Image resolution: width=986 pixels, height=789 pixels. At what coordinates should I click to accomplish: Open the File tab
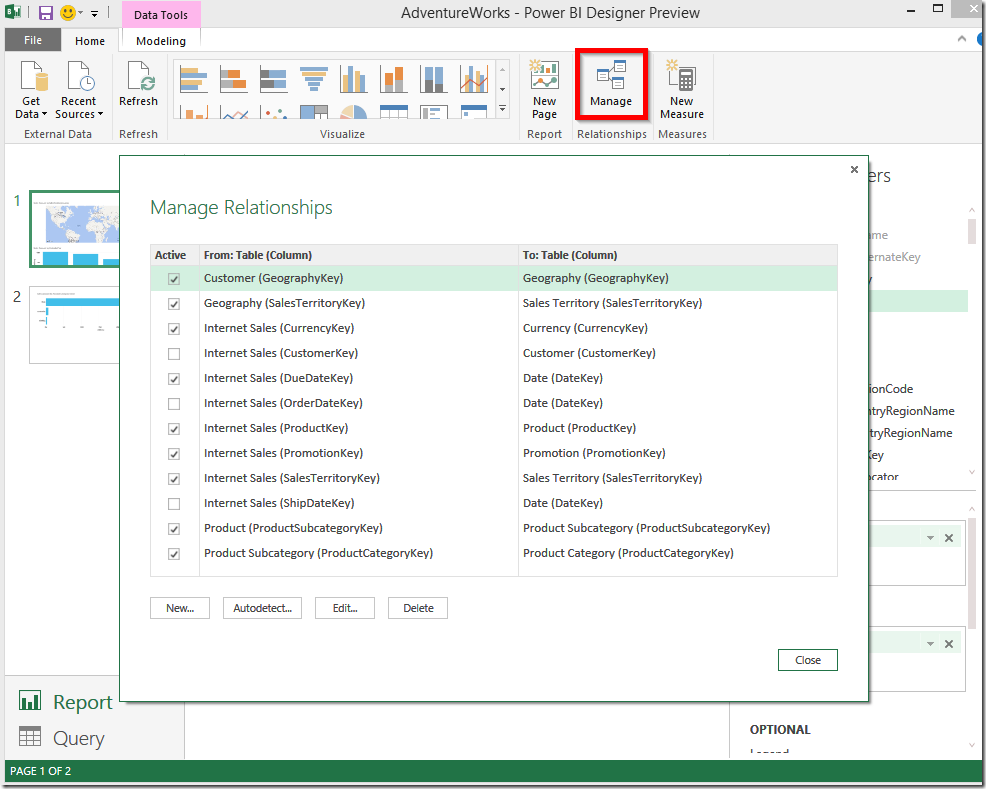33,40
